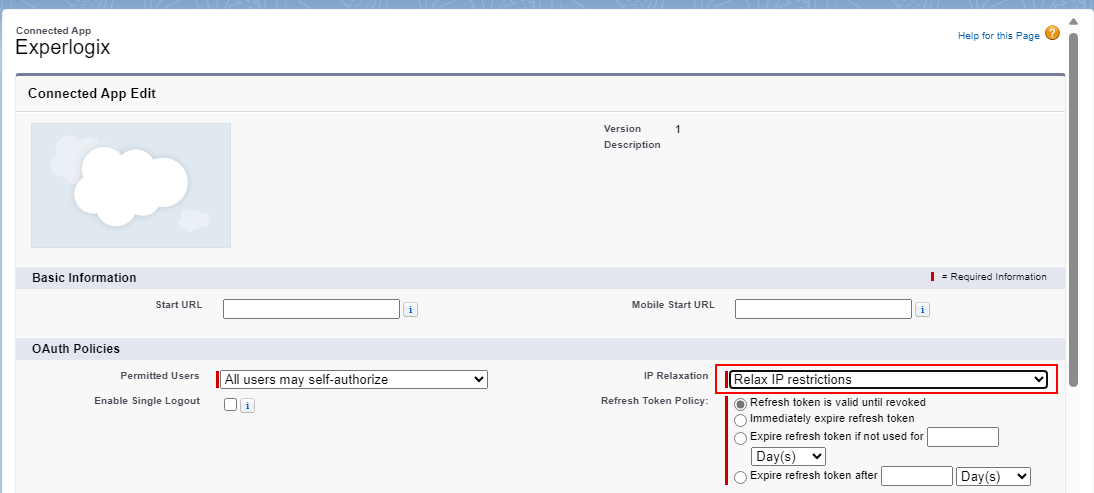Image resolution: width=1094 pixels, height=493 pixels.
Task: Click the orange help question mark icon
Action: tap(1052, 33)
